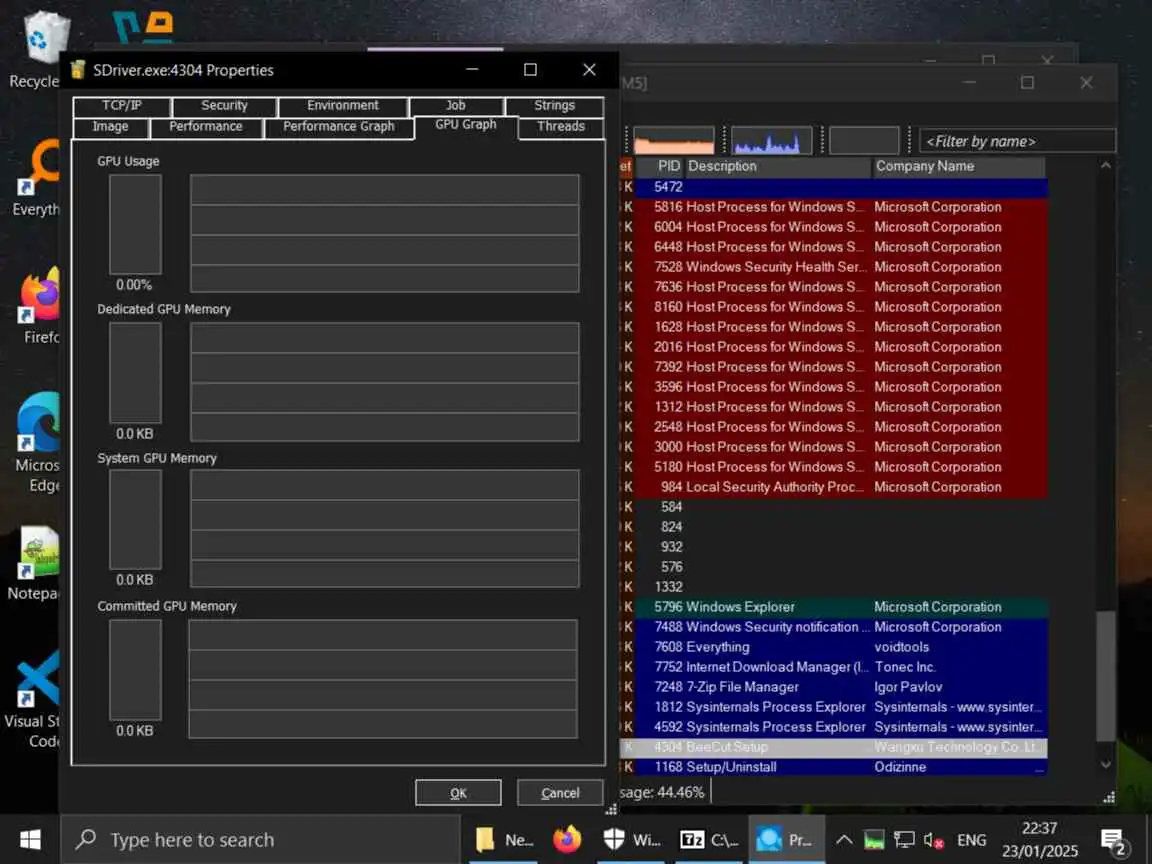Screen dimensions: 1152x864
Task: Open the Windows Security taskbar item
Action: pyautogui.click(x=631, y=839)
